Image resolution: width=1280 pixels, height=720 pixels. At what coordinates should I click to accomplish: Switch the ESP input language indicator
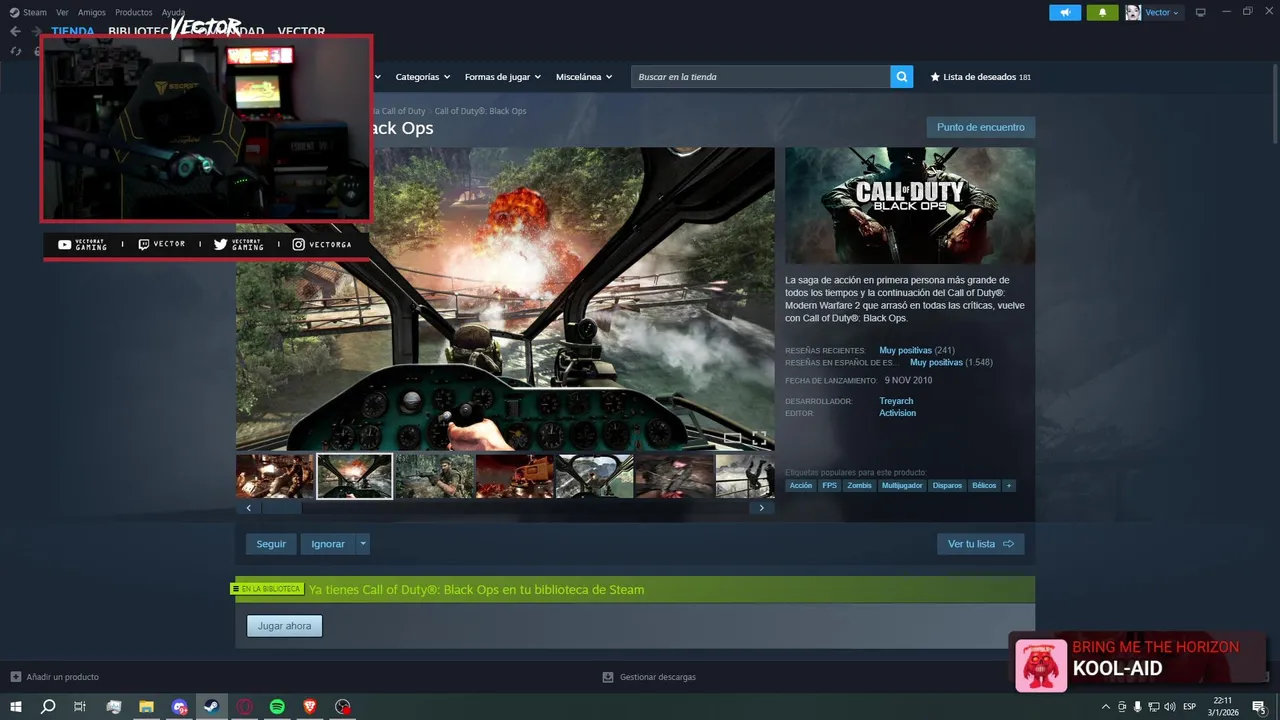pos(1189,706)
